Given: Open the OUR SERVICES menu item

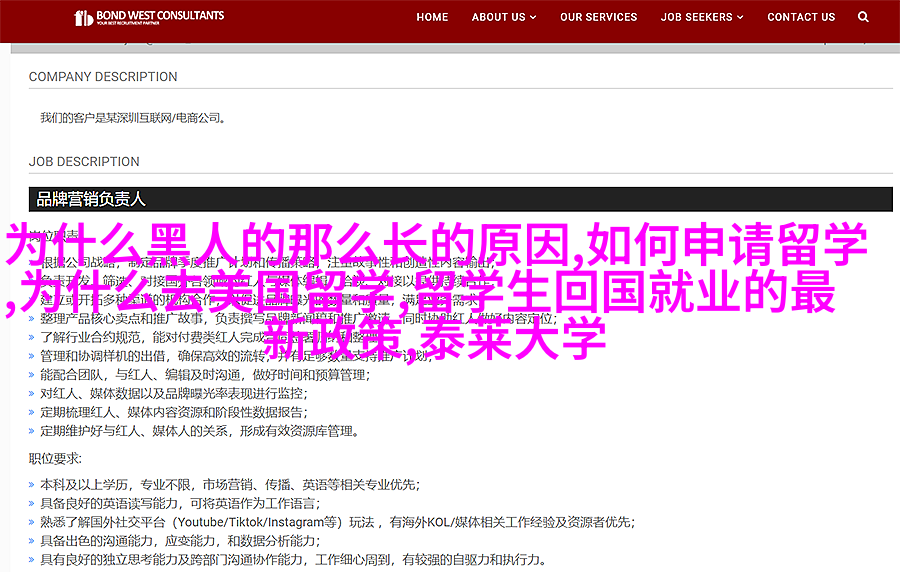Looking at the screenshot, I should (598, 17).
